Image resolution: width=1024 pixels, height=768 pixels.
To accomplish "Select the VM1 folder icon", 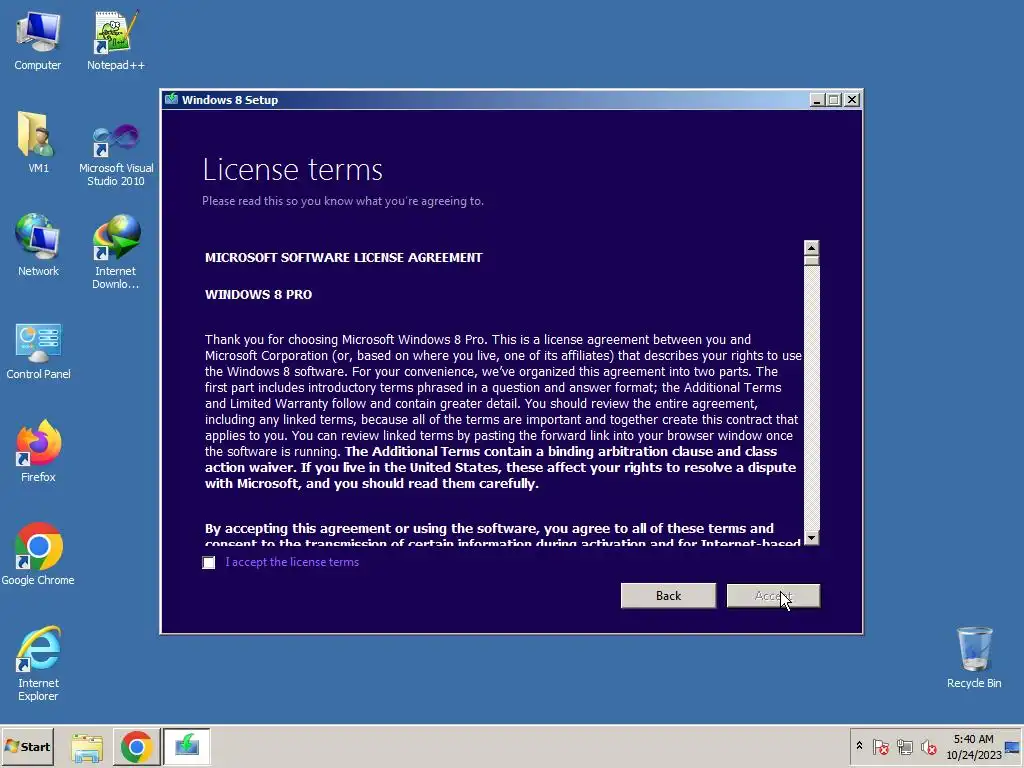I will pos(38,143).
